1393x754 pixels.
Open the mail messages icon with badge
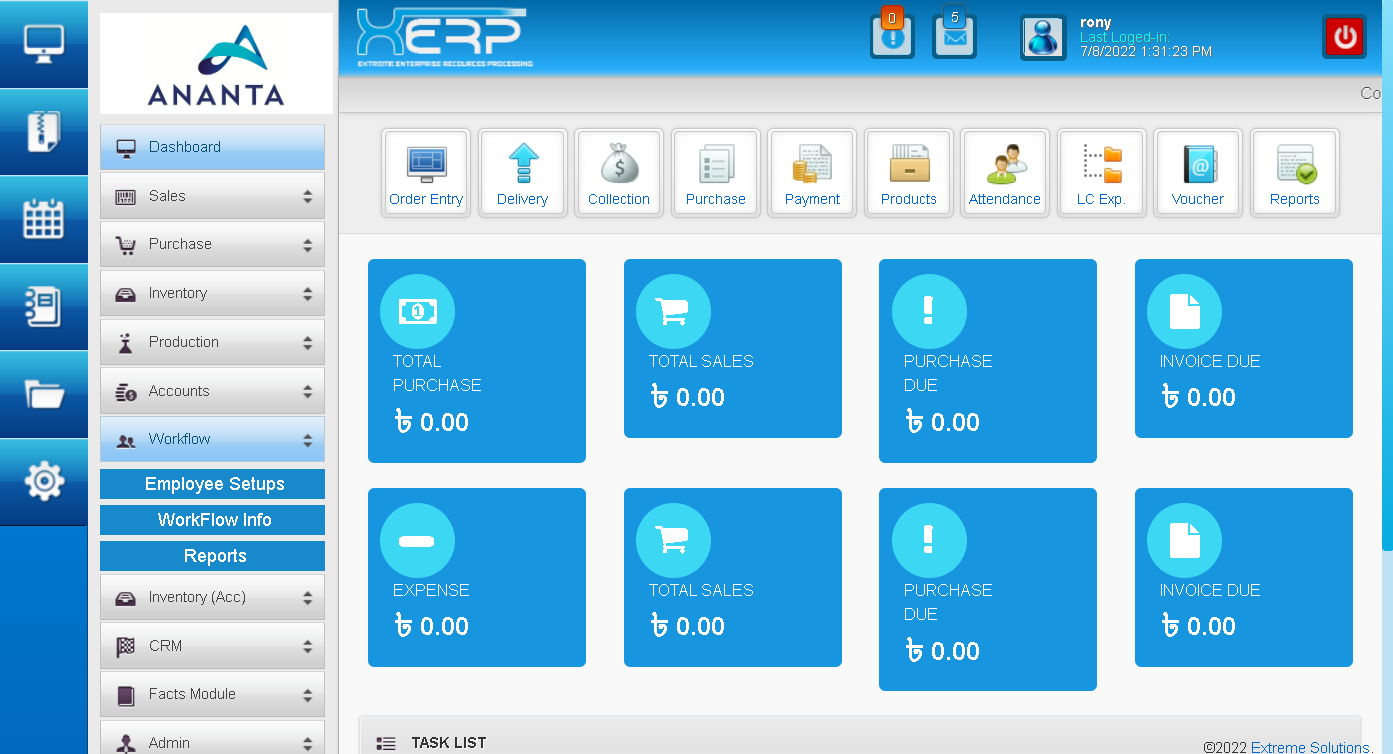[954, 37]
